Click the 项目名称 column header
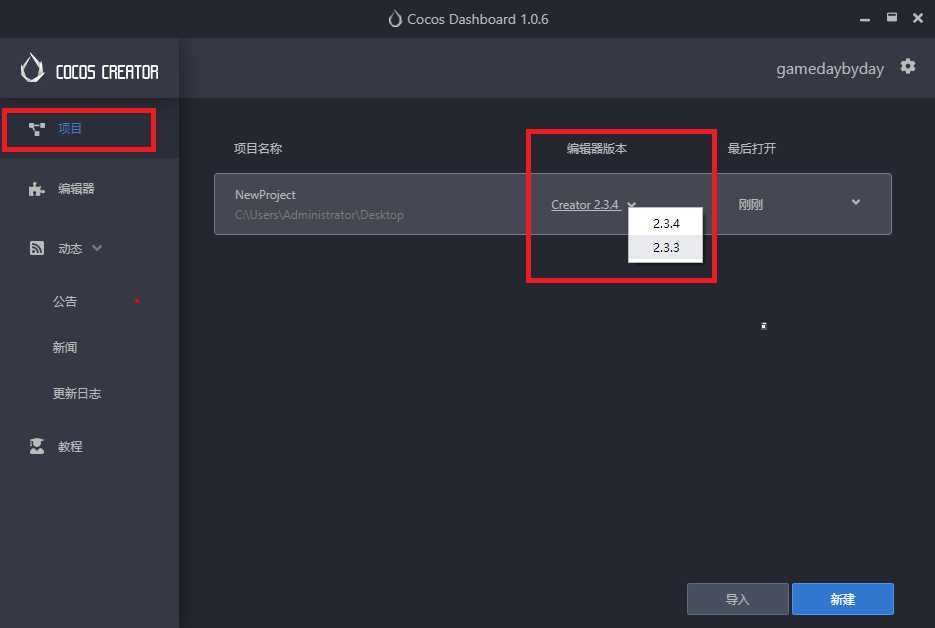The height and width of the screenshot is (628, 935). tap(258, 149)
